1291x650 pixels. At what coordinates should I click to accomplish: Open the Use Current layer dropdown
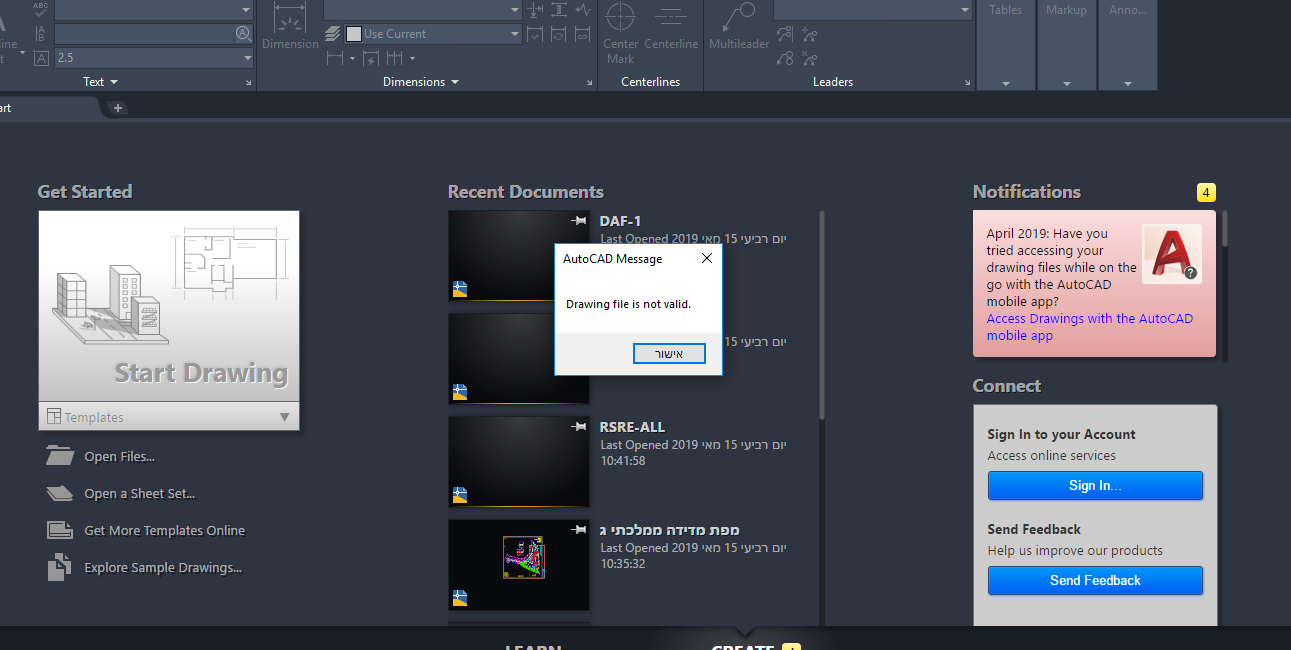(x=514, y=34)
